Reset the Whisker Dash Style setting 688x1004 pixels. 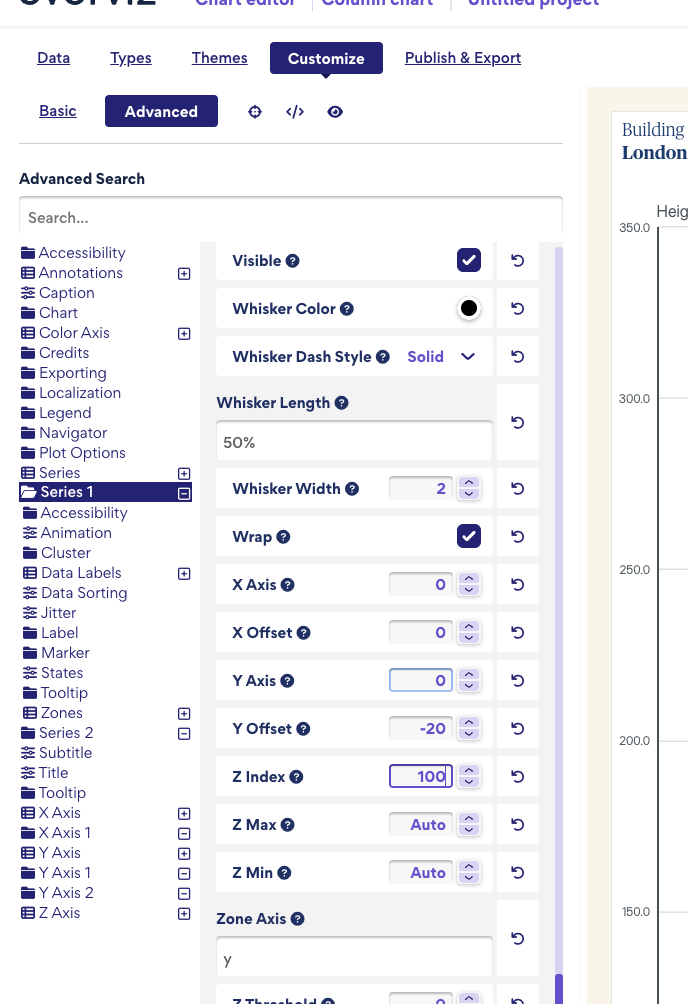coord(518,357)
